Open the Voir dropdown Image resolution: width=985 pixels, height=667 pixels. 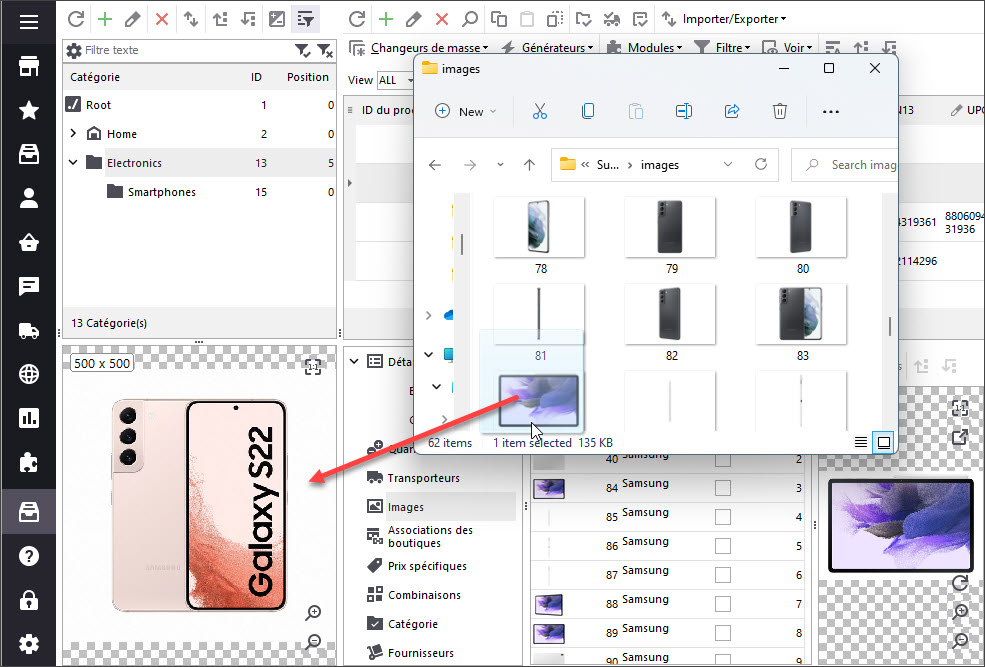click(x=787, y=48)
